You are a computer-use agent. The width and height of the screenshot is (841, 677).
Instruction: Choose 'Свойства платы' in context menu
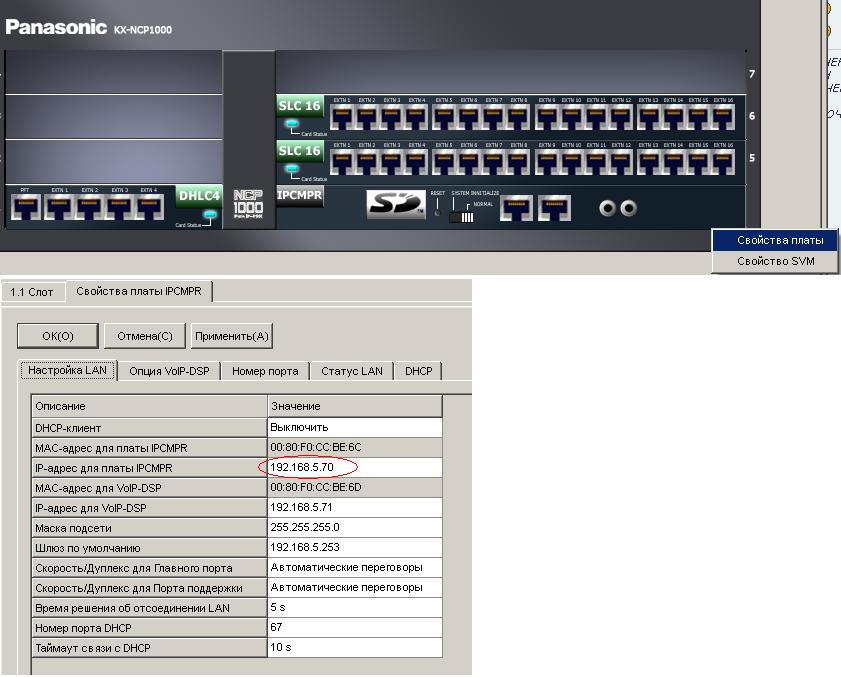[774, 240]
